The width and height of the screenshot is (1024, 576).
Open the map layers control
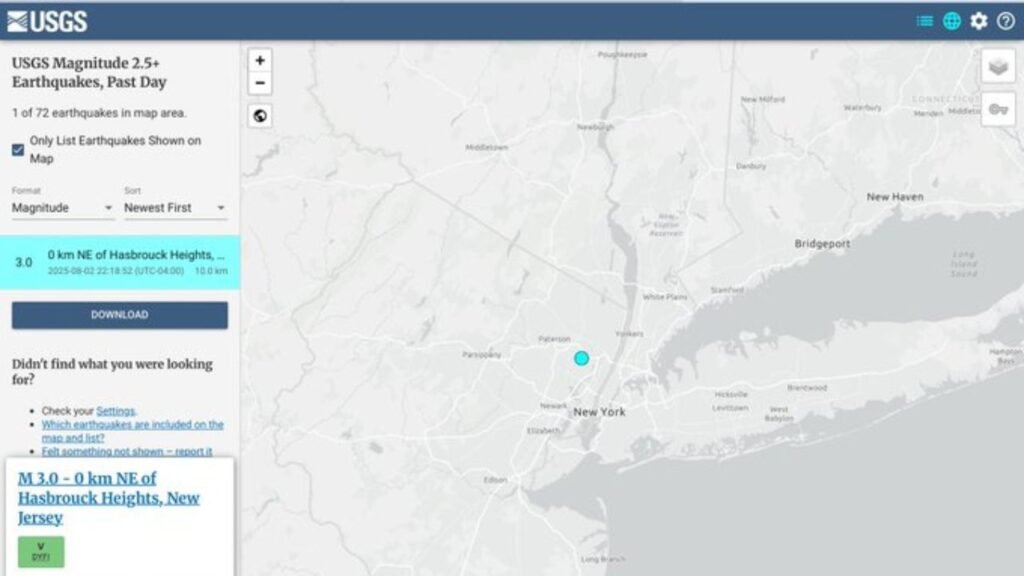click(998, 67)
